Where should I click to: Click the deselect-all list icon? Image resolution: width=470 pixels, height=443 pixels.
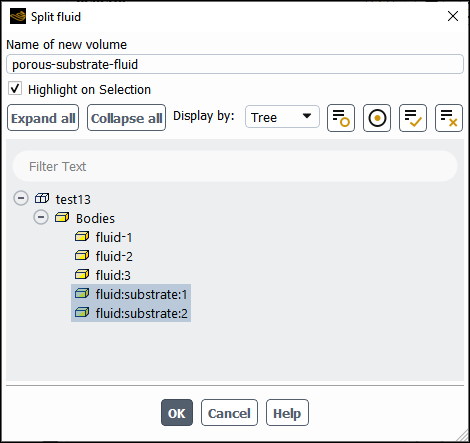pos(449,118)
